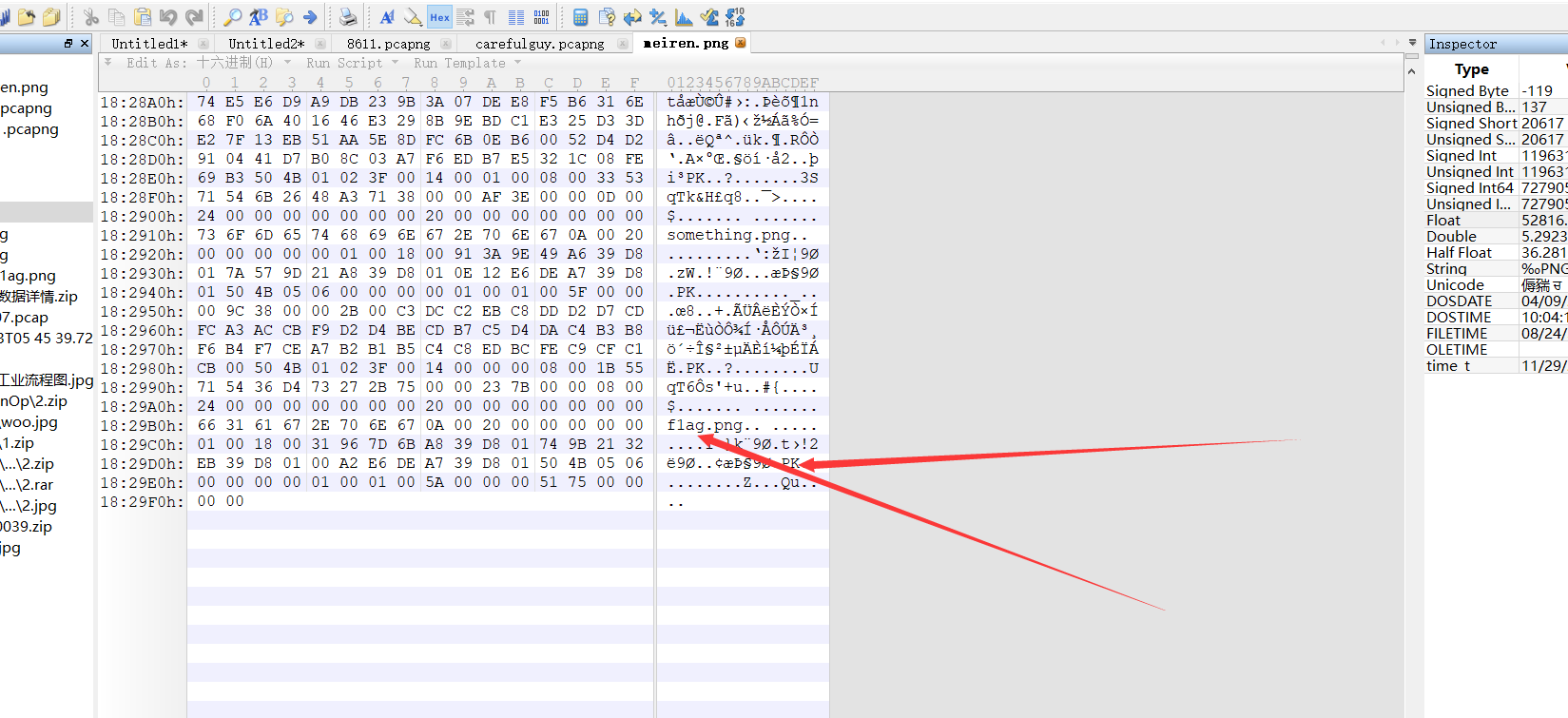Switch to the Untitled1* tab
The height and width of the screenshot is (718, 1568).
pos(149,44)
